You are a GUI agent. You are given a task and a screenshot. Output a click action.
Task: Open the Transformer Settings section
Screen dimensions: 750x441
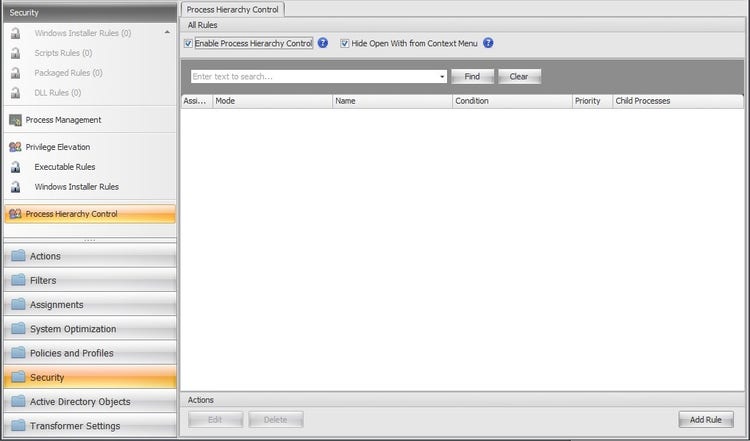tap(90, 425)
